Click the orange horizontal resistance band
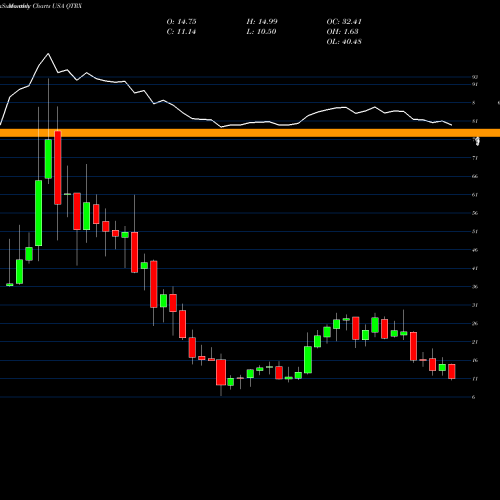Image resolution: width=500 pixels, height=500 pixels. click(250, 133)
